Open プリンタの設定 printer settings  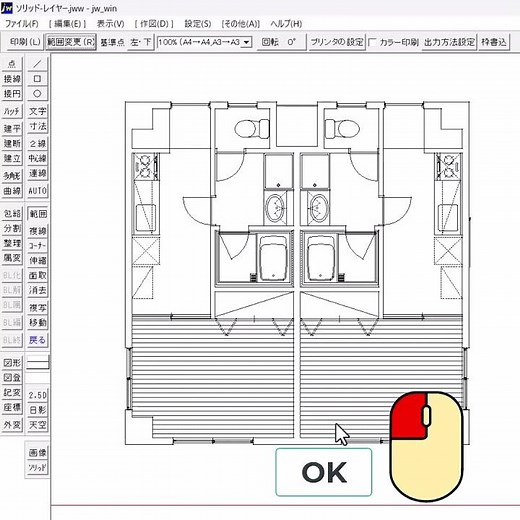337,42
